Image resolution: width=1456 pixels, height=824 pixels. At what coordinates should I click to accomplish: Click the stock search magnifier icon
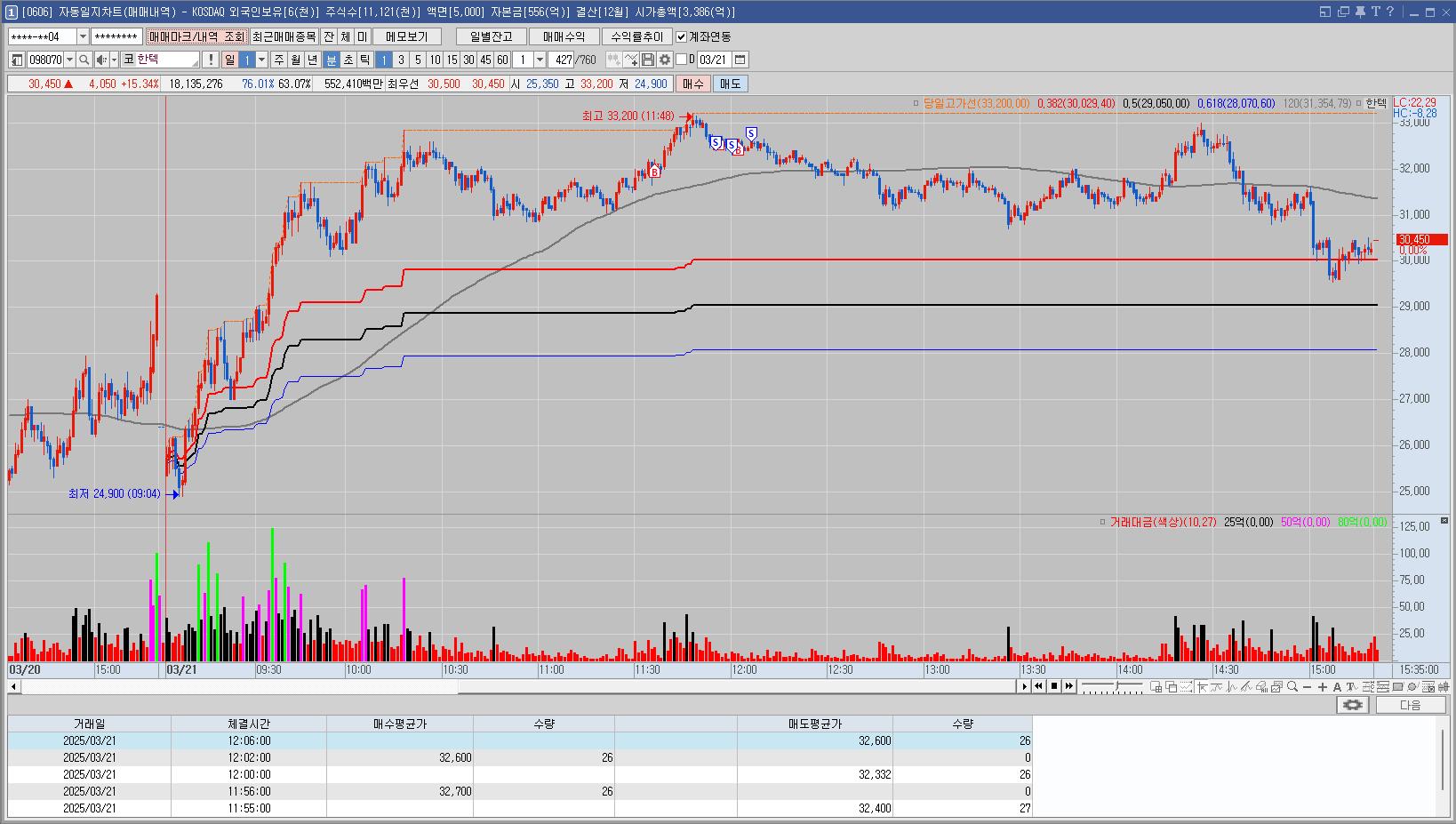pyautogui.click(x=84, y=60)
